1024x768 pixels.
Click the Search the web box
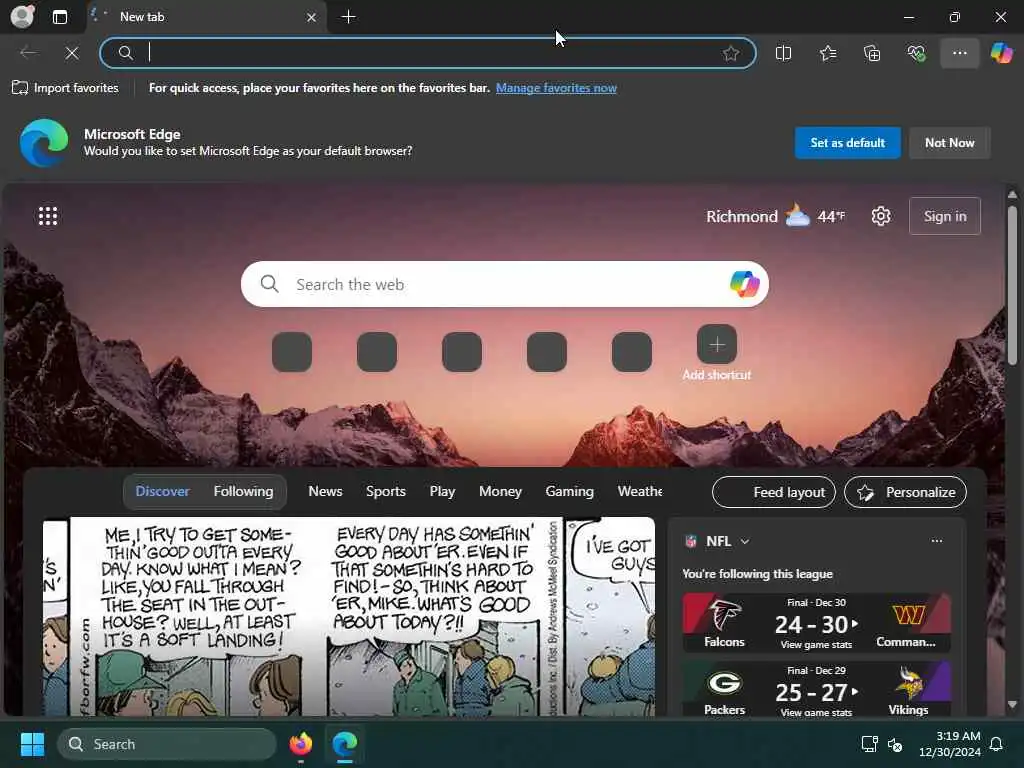(x=504, y=284)
